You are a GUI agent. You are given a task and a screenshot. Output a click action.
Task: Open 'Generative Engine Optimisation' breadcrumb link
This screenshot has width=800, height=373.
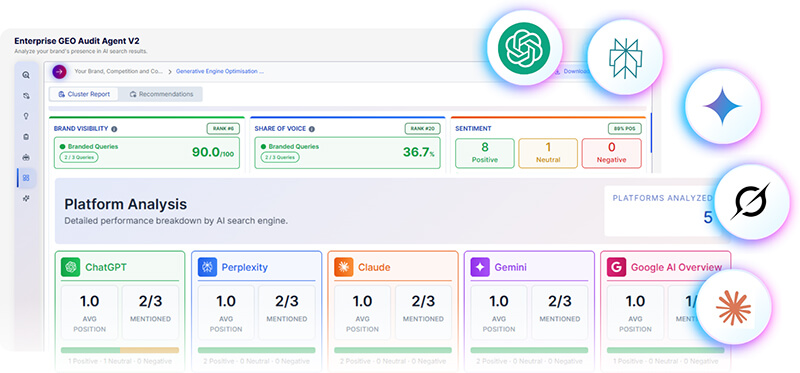(x=220, y=71)
